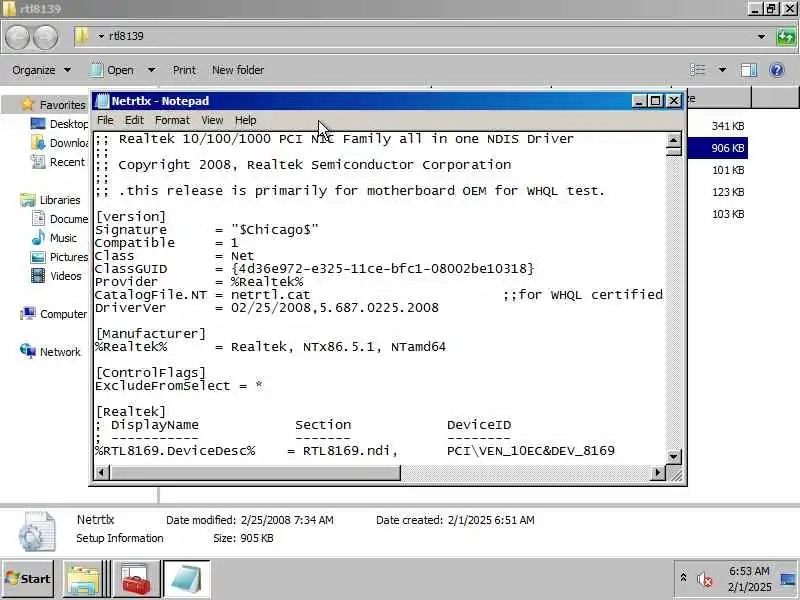Click the Network globe icon
Viewport: 800px width, 600px height.
(x=28, y=351)
